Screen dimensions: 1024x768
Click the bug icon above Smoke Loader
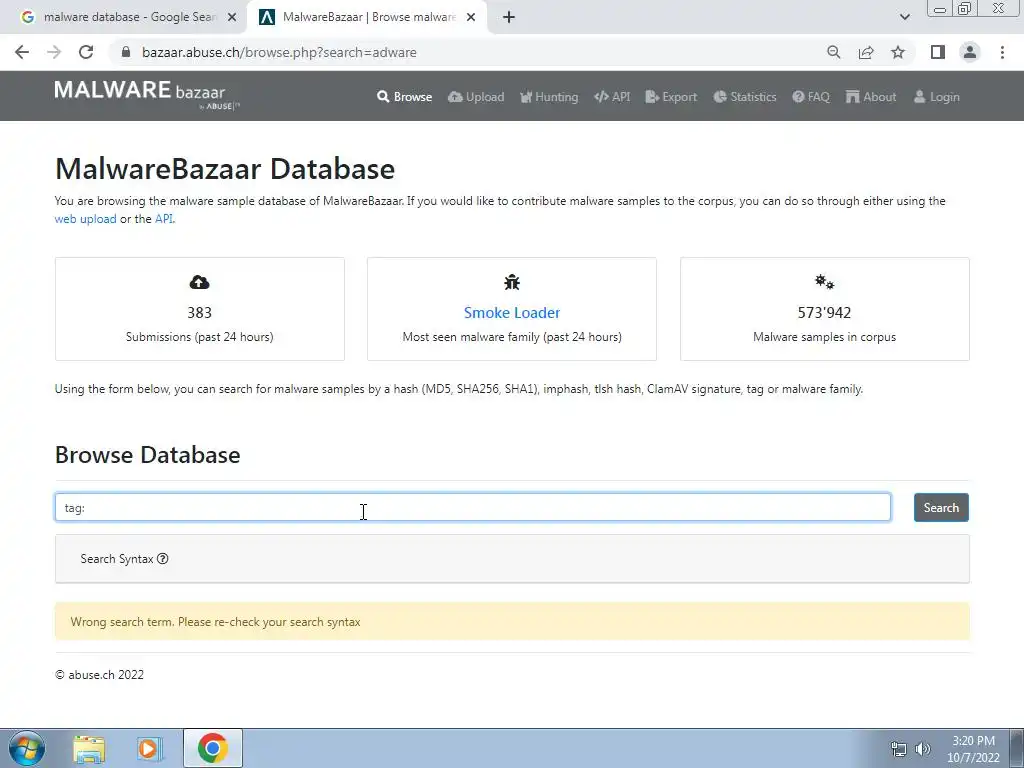click(512, 282)
